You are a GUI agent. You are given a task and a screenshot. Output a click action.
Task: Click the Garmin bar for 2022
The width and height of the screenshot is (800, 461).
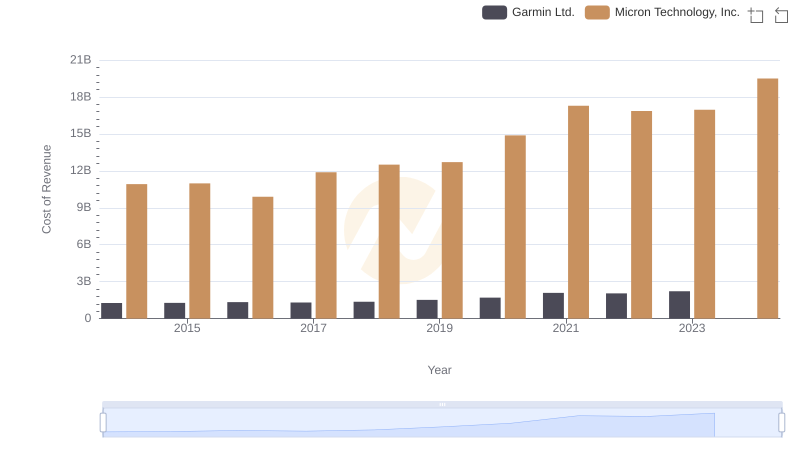click(x=616, y=306)
